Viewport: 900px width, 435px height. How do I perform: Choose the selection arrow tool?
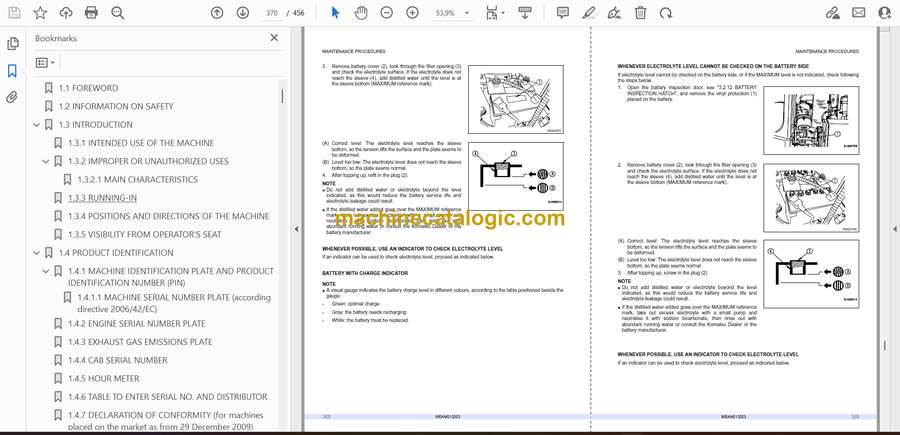point(336,13)
